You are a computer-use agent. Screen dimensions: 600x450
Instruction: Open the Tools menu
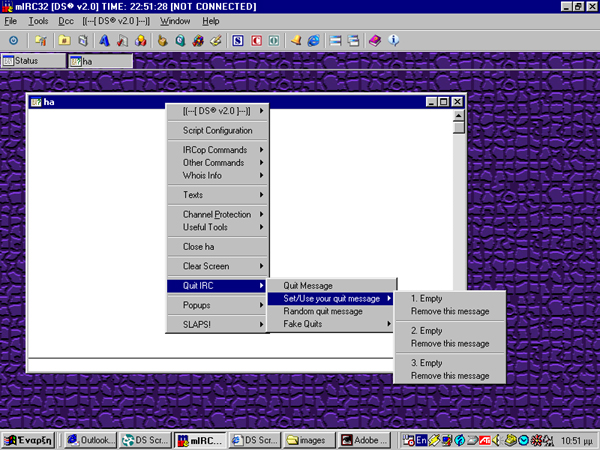click(x=38, y=21)
